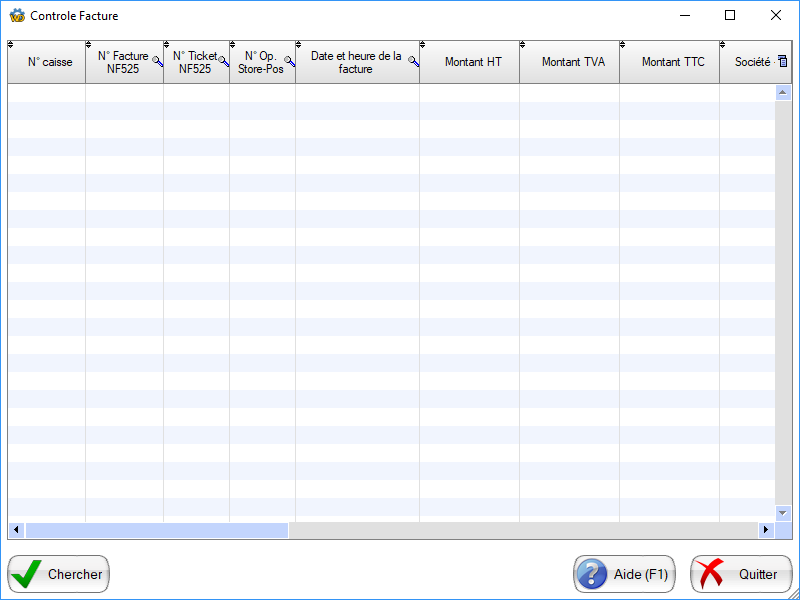Viewport: 800px width, 600px height.
Task: Click the search icon in Date et heure column
Action: 413,62
